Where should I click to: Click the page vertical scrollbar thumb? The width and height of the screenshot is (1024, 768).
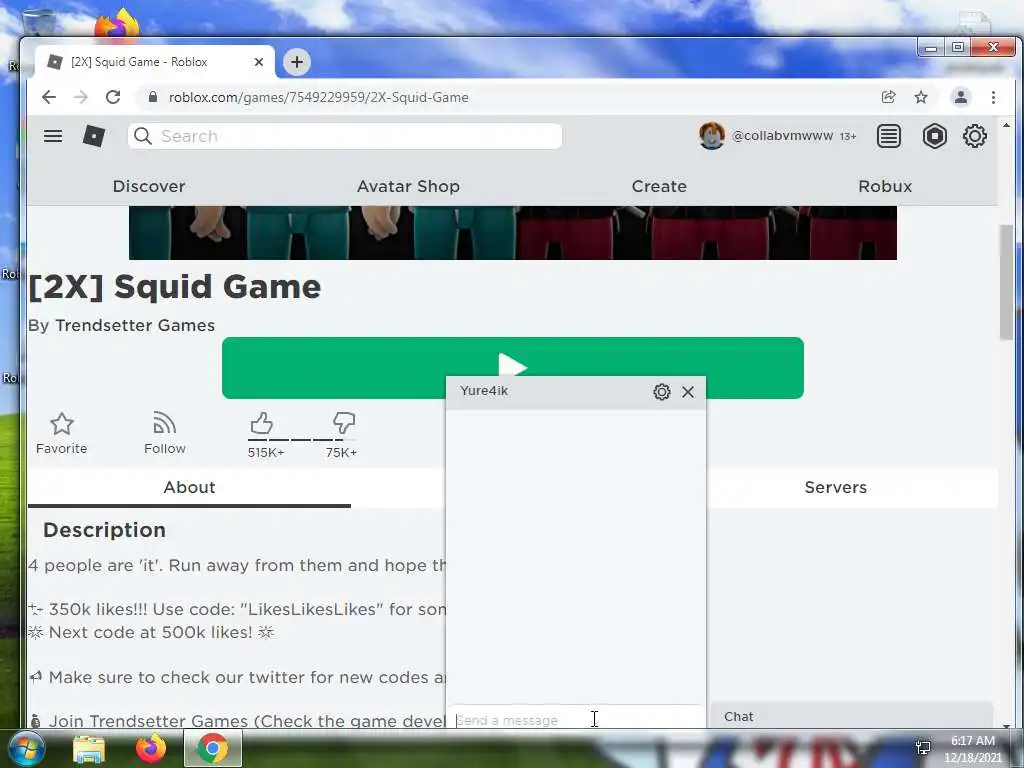(x=1006, y=282)
